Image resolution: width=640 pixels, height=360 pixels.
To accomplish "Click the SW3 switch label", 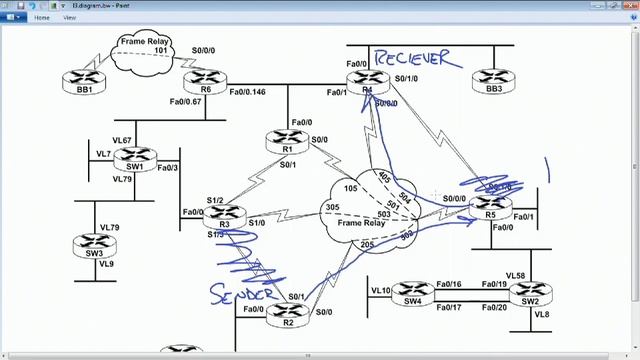I will coord(94,253).
